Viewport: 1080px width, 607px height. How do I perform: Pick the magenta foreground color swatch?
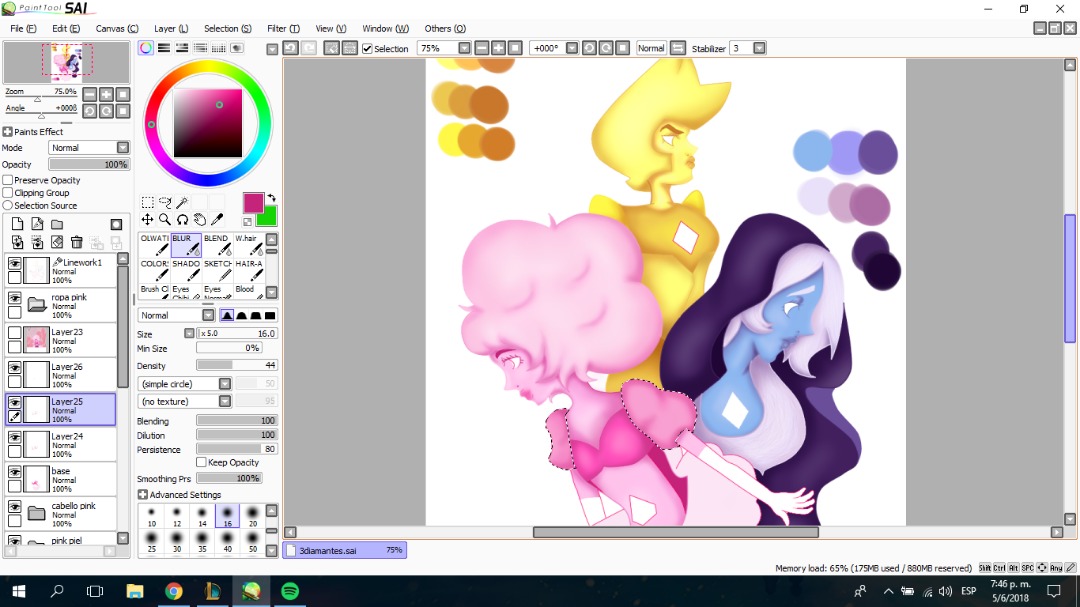253,203
